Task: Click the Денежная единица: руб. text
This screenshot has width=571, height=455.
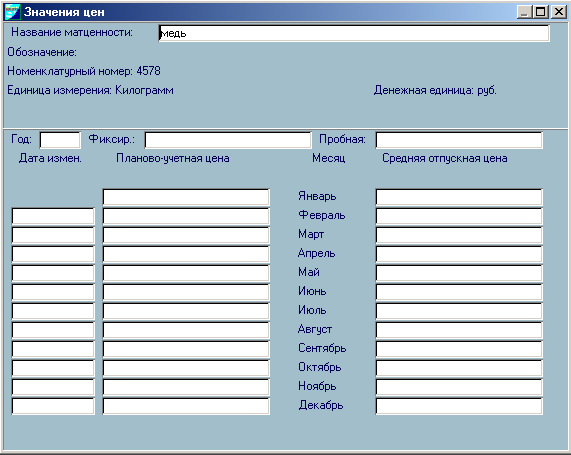Action: pos(435,90)
